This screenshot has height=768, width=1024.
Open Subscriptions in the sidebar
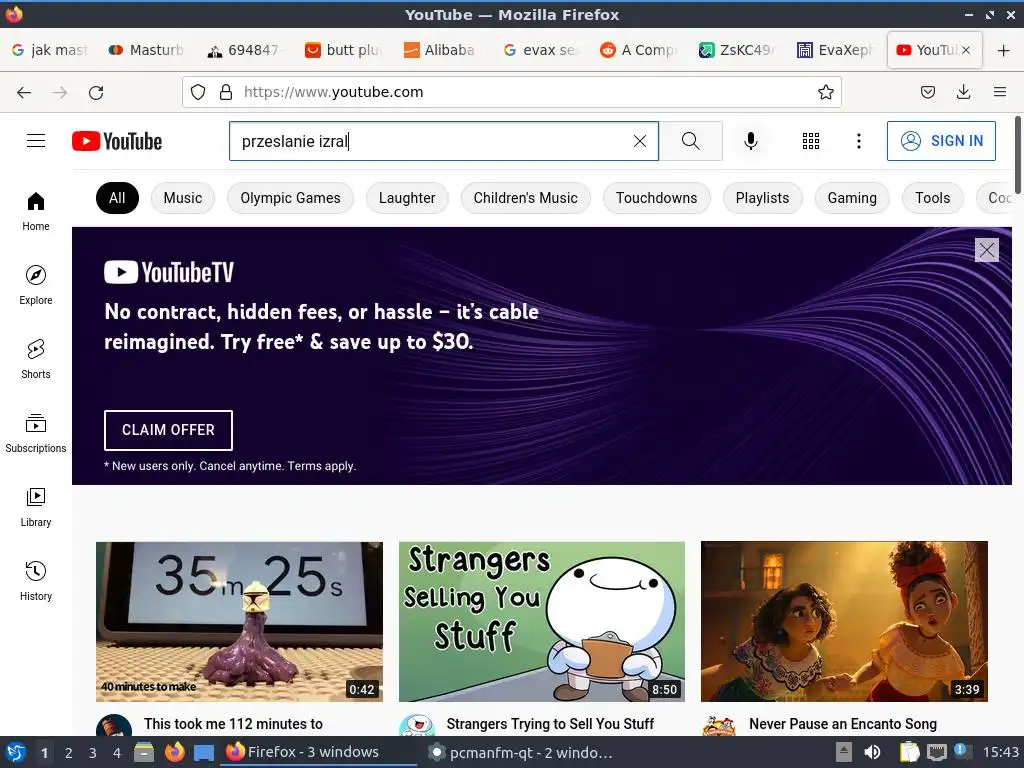pyautogui.click(x=36, y=433)
